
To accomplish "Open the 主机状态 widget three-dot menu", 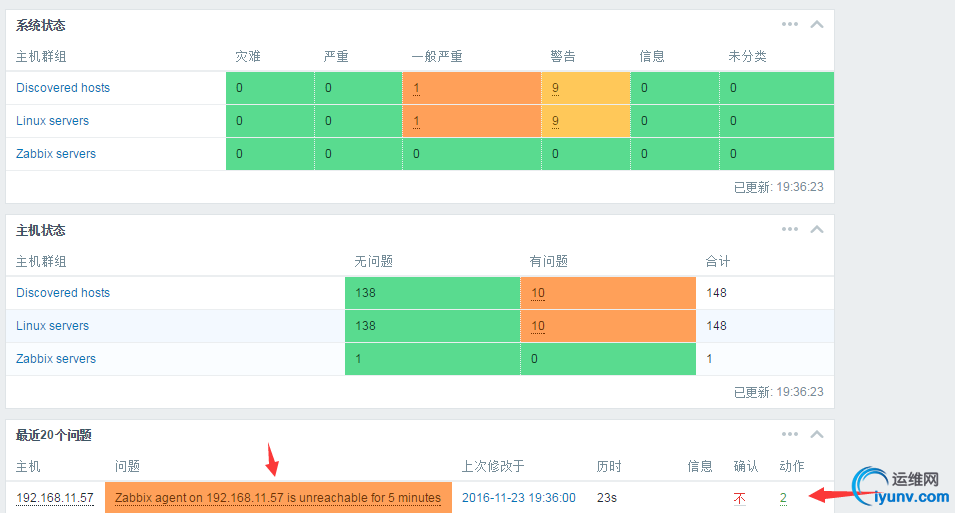I will click(x=790, y=229).
